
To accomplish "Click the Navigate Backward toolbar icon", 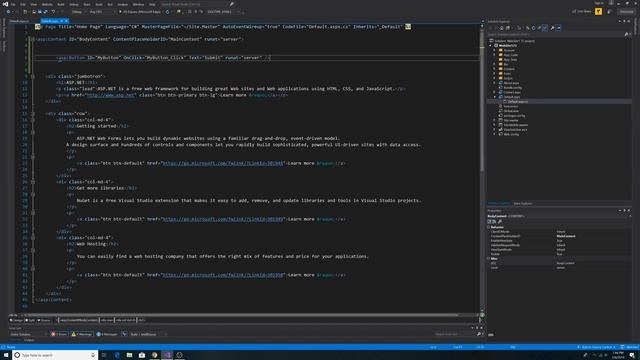I will coord(8,12).
